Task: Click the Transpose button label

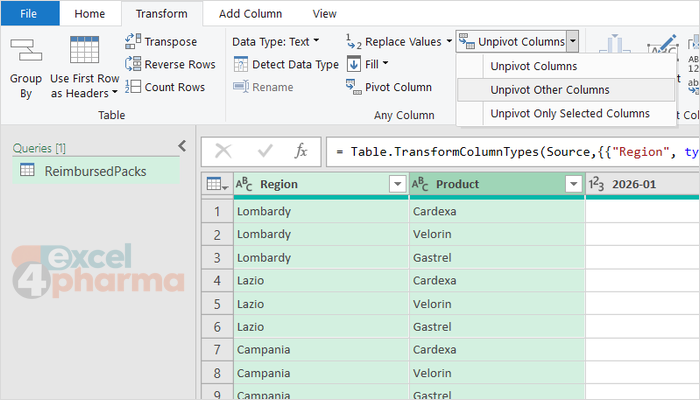Action: [171, 42]
